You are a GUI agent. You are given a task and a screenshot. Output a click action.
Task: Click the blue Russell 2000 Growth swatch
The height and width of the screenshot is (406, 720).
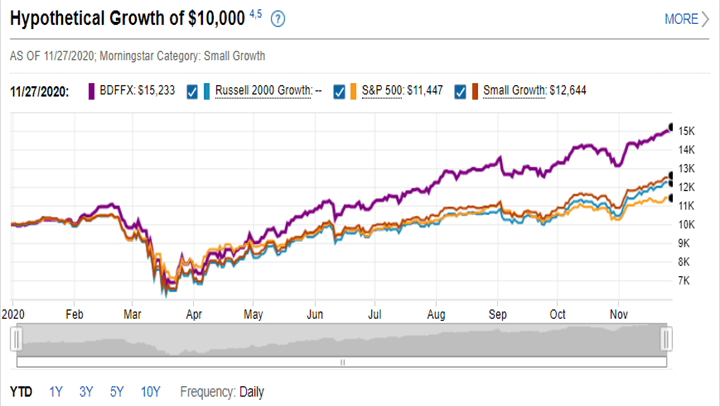click(x=207, y=92)
